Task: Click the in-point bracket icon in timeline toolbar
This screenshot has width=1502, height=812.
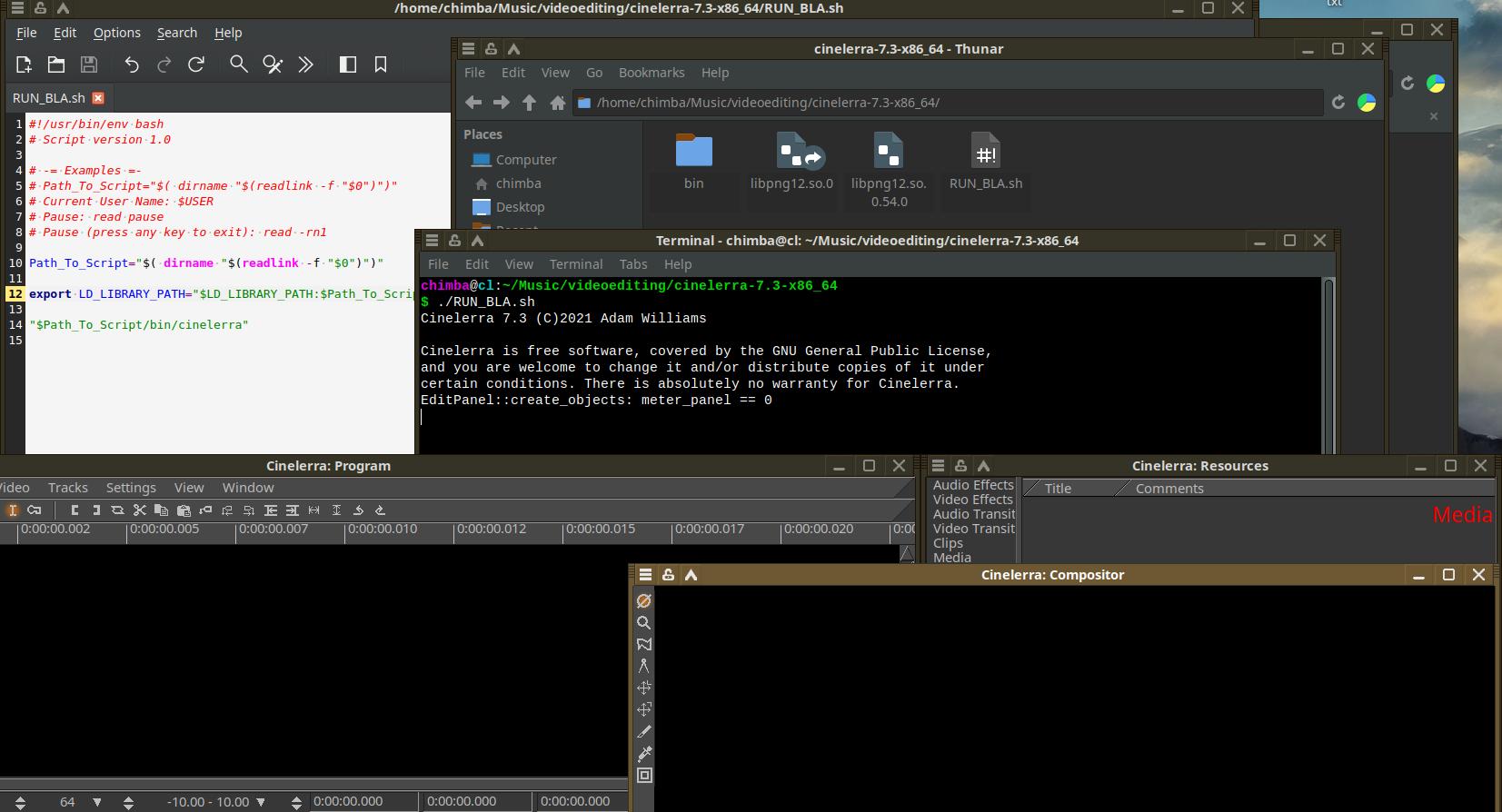Action: (x=75, y=510)
